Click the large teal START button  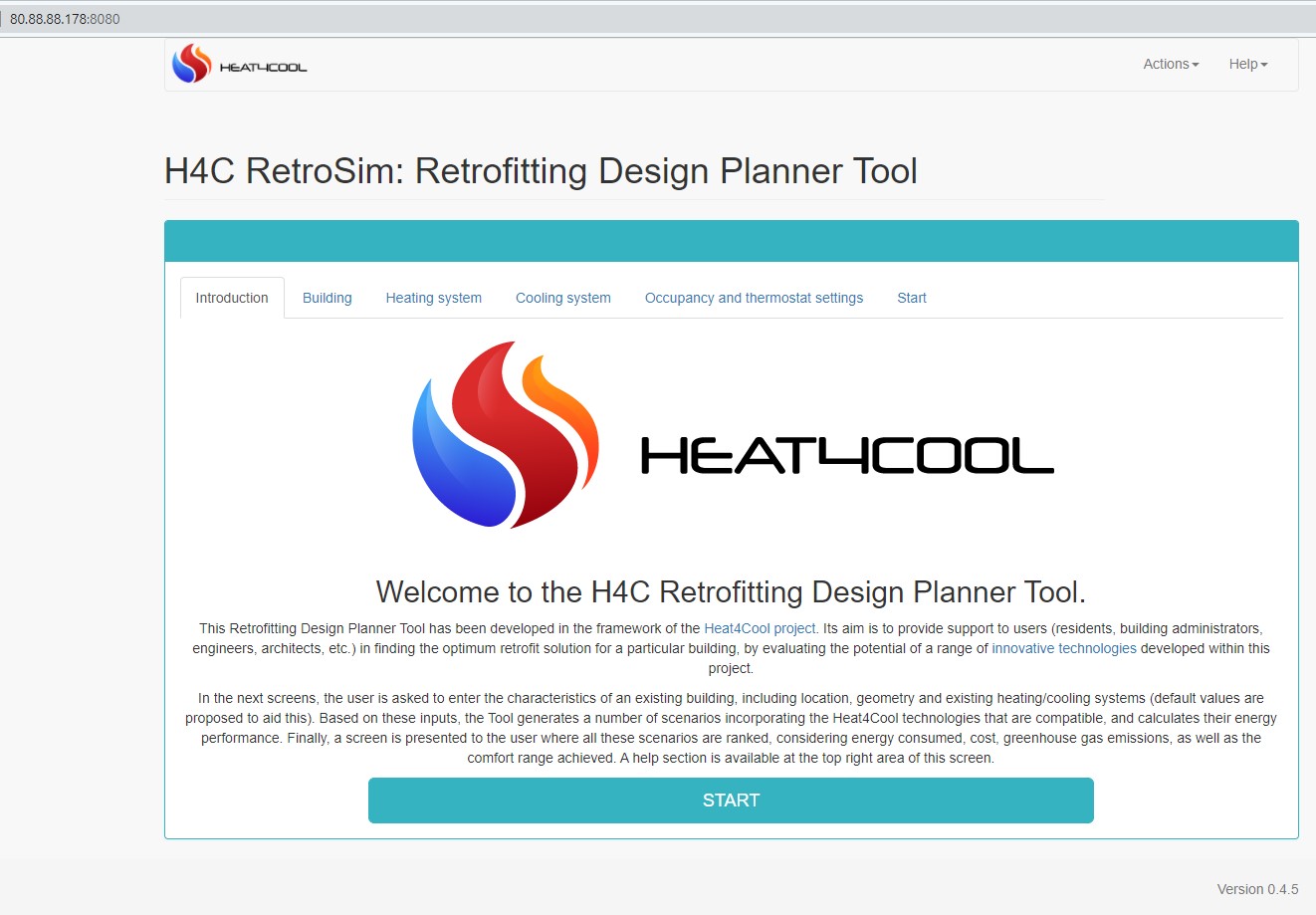pos(731,801)
